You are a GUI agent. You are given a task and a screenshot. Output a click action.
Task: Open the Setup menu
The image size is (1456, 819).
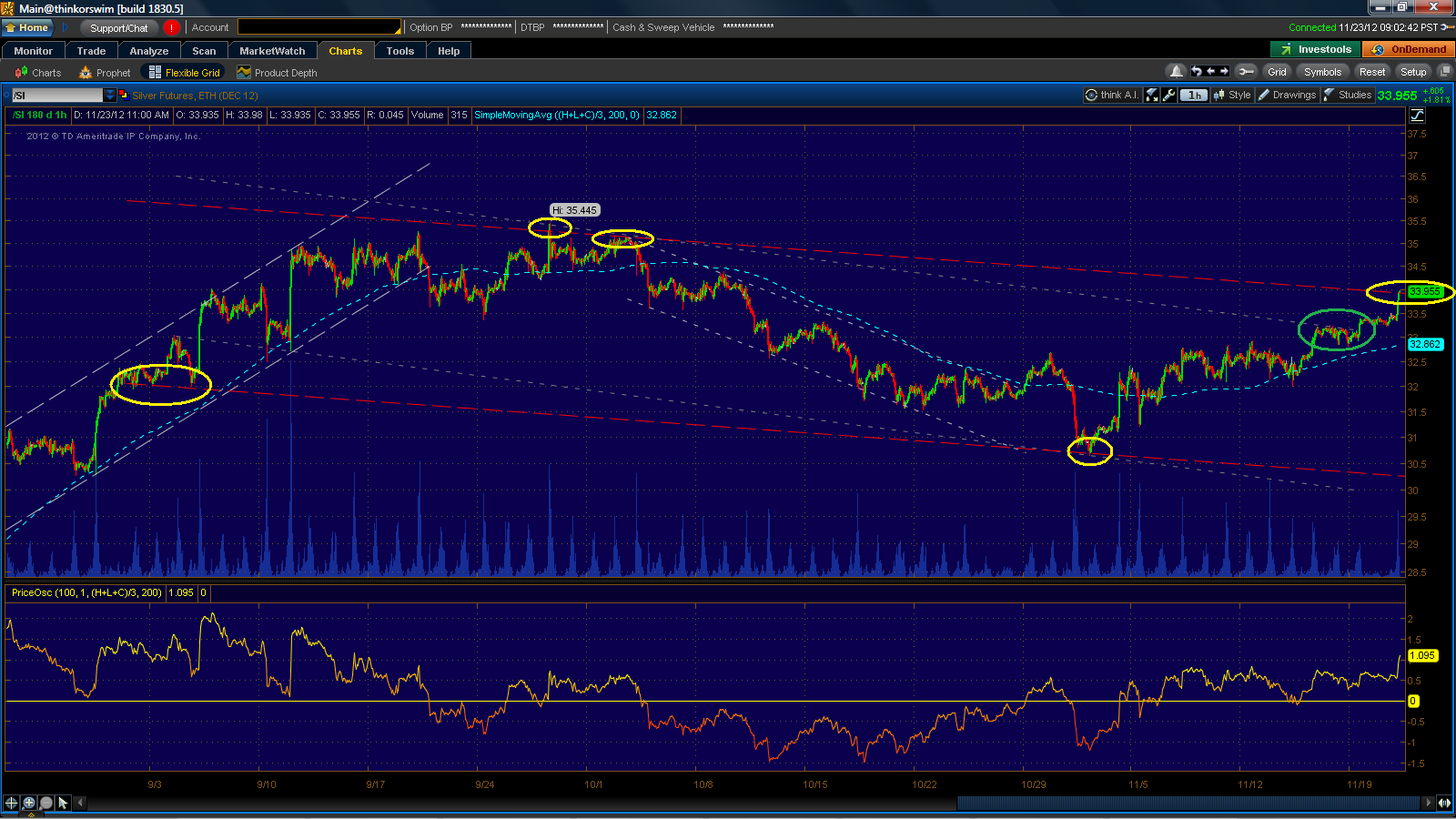pos(1413,72)
